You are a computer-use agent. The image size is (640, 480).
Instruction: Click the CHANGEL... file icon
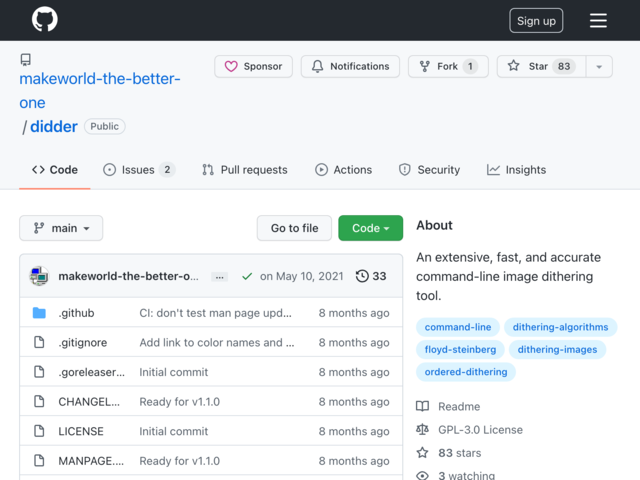(x=39, y=402)
